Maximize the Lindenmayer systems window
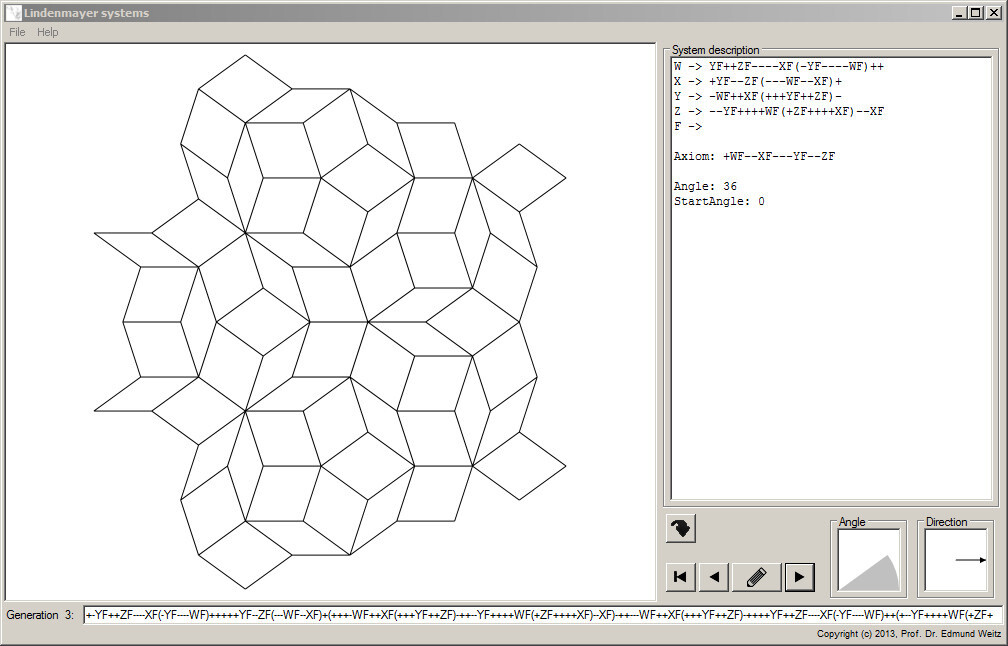 (x=976, y=12)
